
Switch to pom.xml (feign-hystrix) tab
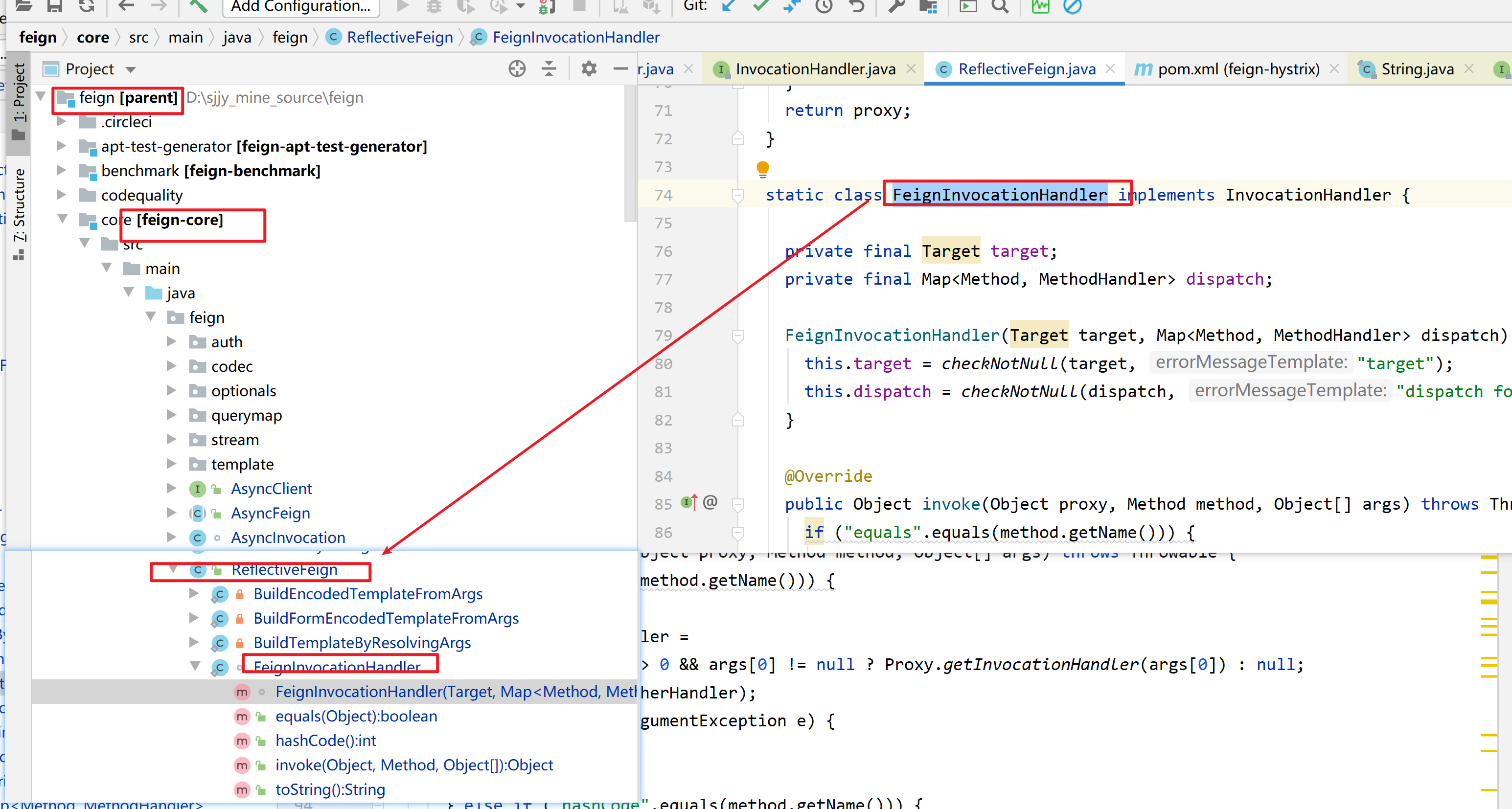(x=1238, y=69)
